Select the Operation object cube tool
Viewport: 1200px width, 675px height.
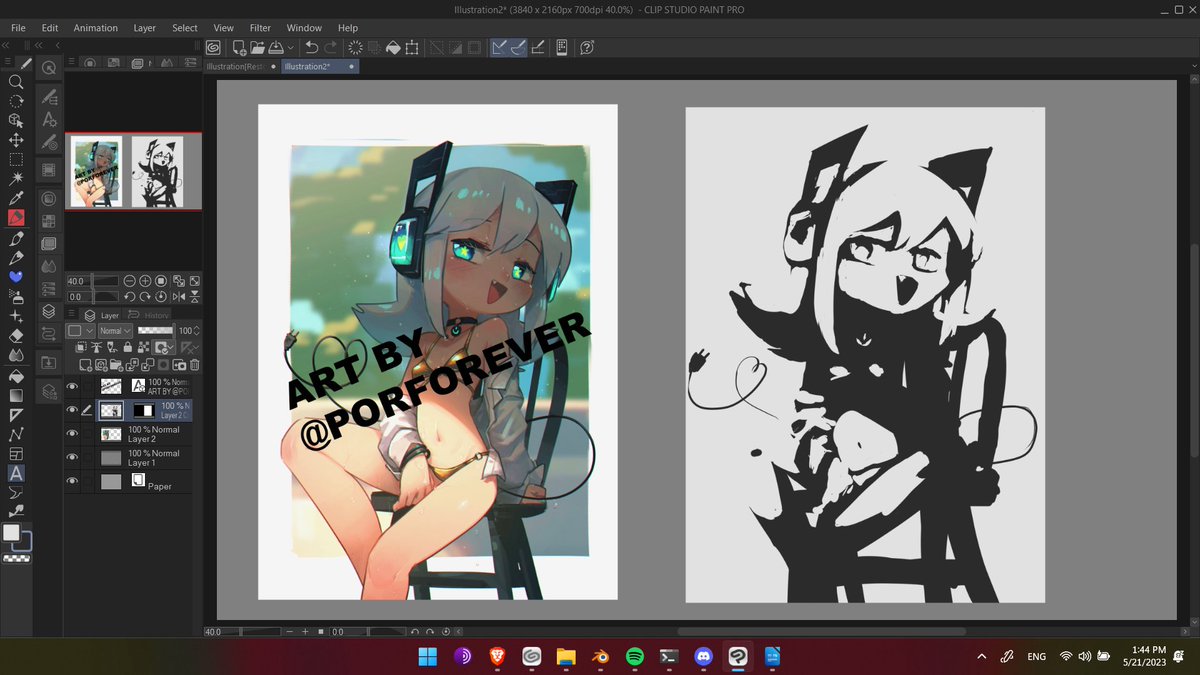[16, 120]
